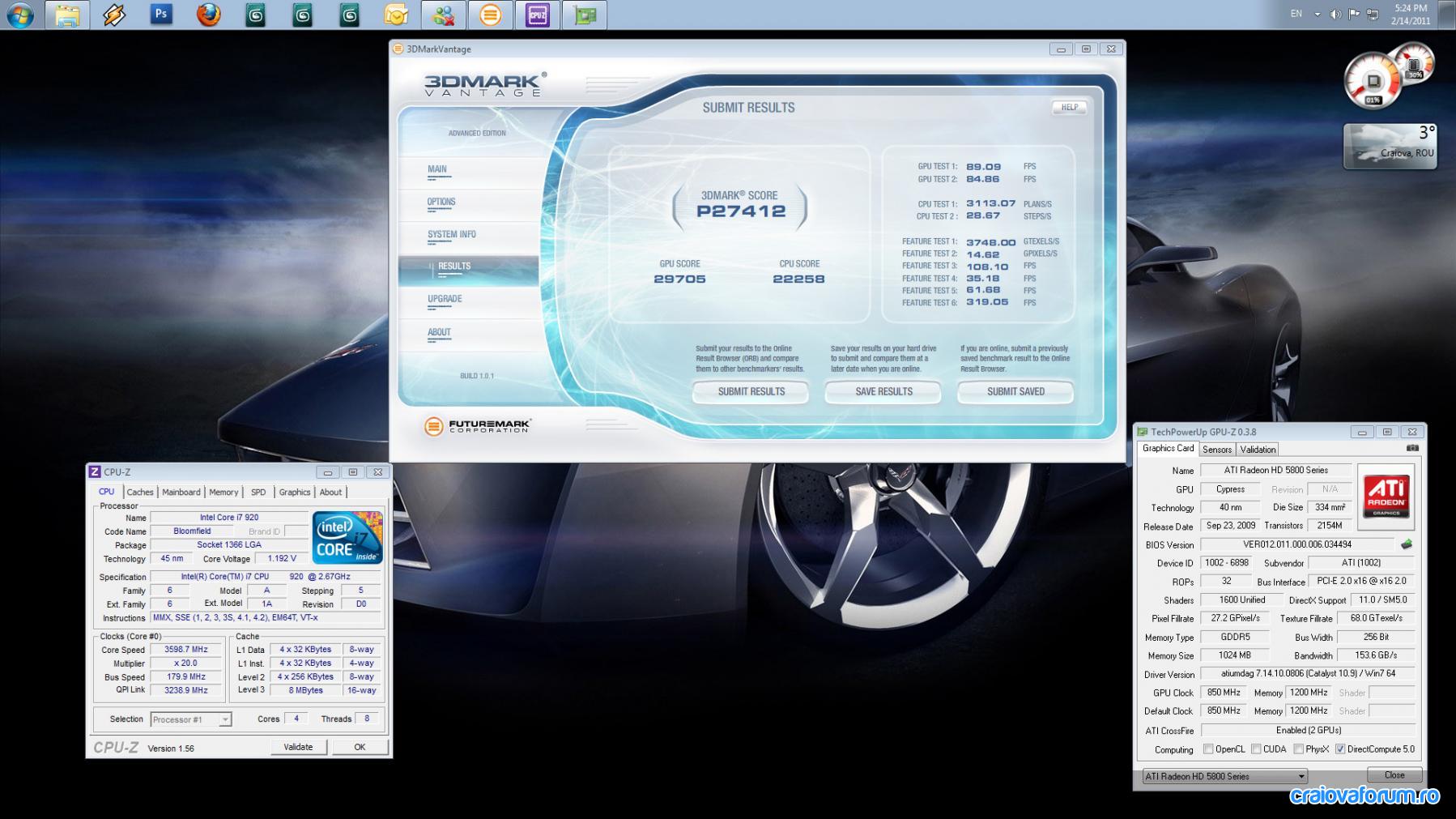Open the SPD tab in CPU-Z

pos(258,492)
